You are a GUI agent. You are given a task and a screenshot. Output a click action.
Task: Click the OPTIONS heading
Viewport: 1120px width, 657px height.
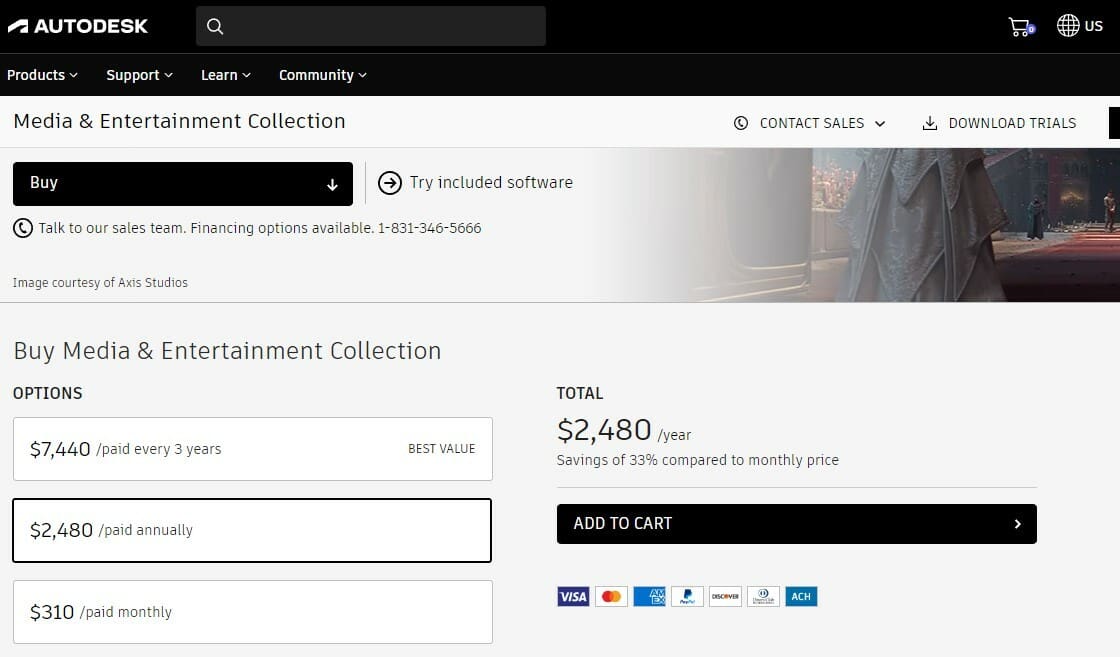pyautogui.click(x=47, y=393)
